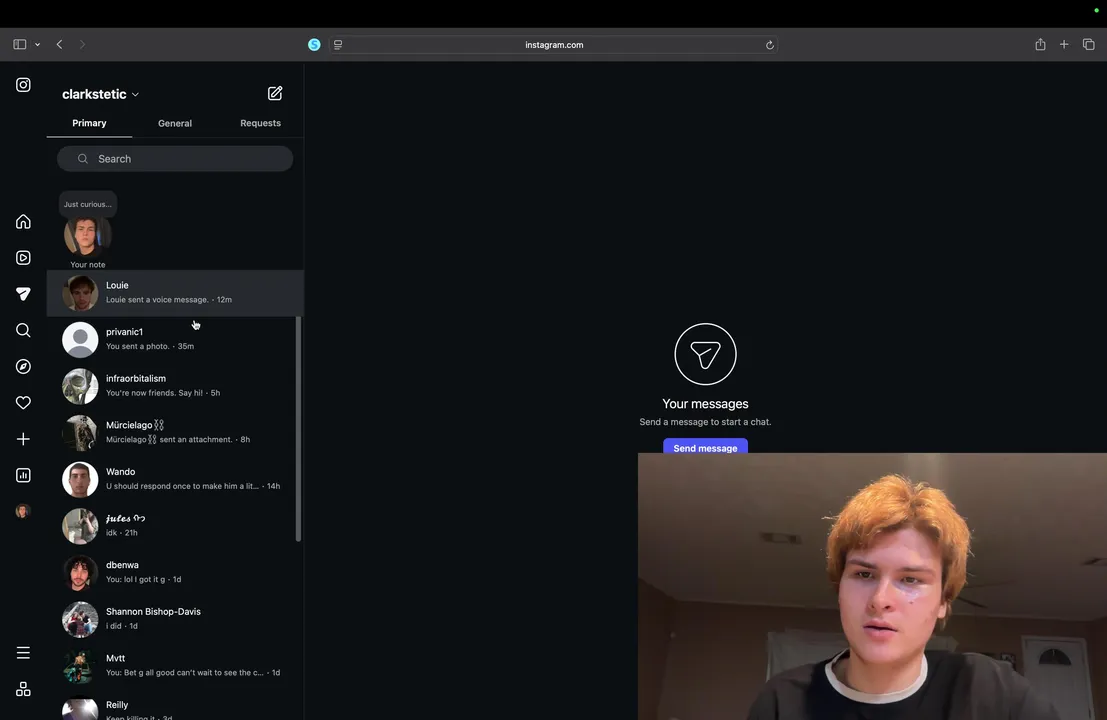Open the Wando conversation

click(175, 479)
